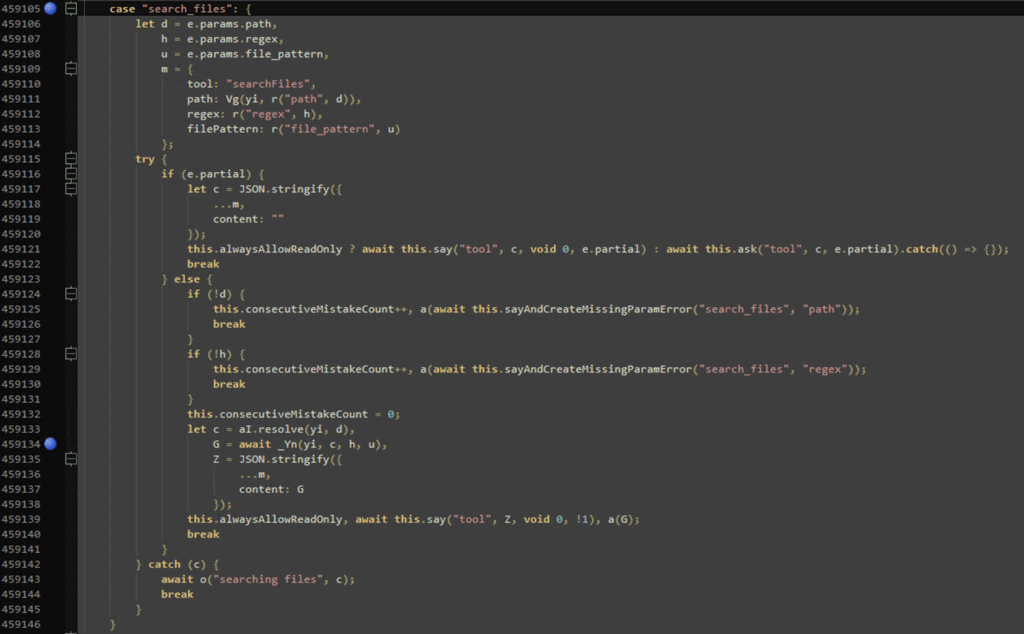
Task: Fold the if (!h) block
Action: coord(70,354)
